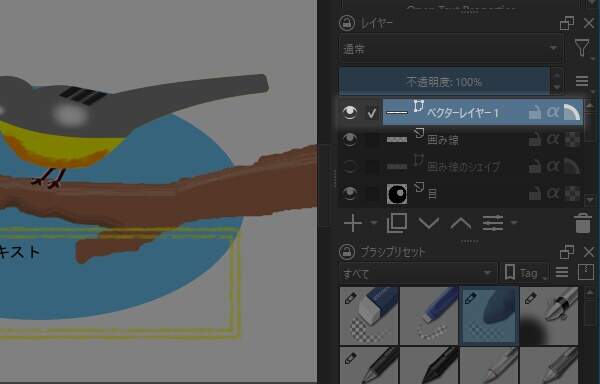Check the 囲み線 layer selection checkbox
The width and height of the screenshot is (600, 384).
[372, 140]
